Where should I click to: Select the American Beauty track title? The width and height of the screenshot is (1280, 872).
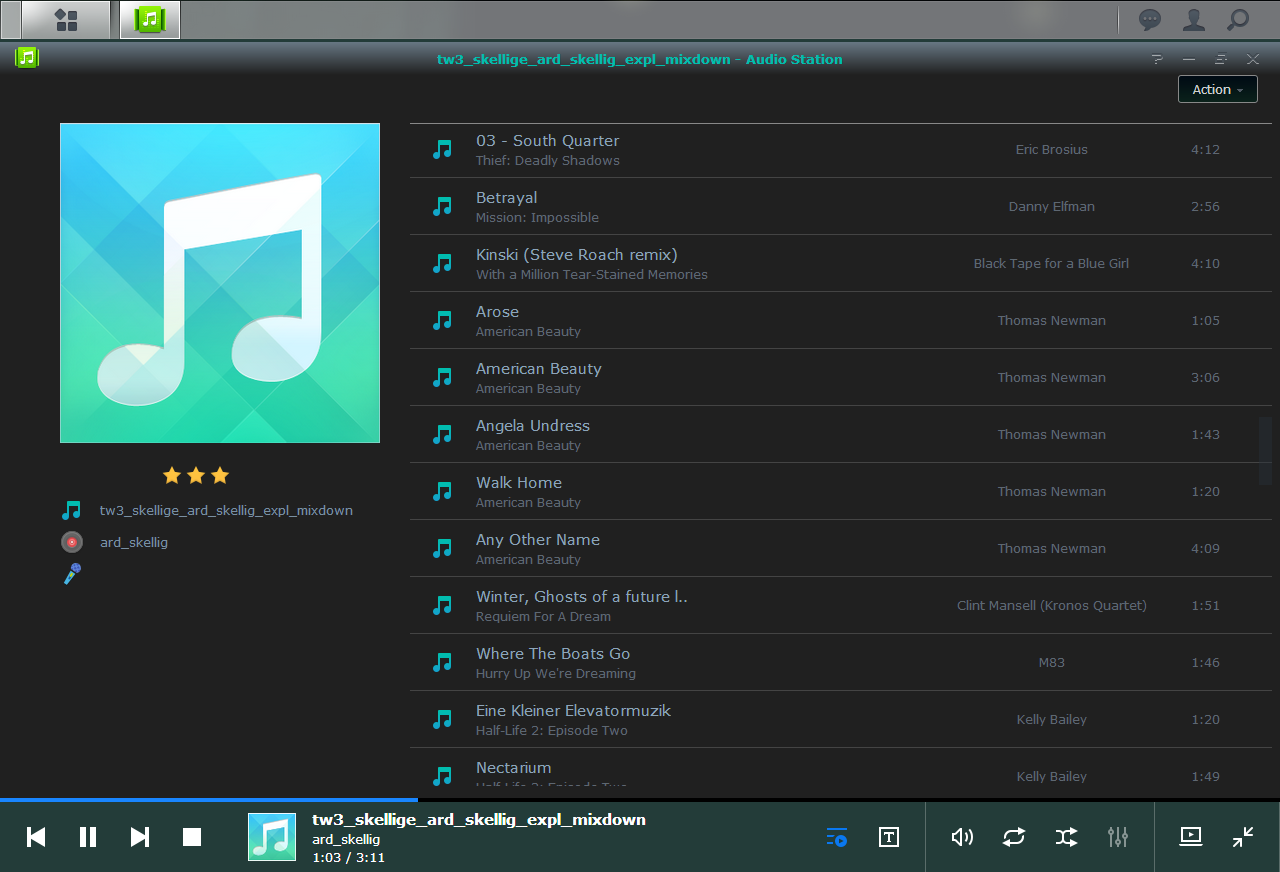(539, 369)
